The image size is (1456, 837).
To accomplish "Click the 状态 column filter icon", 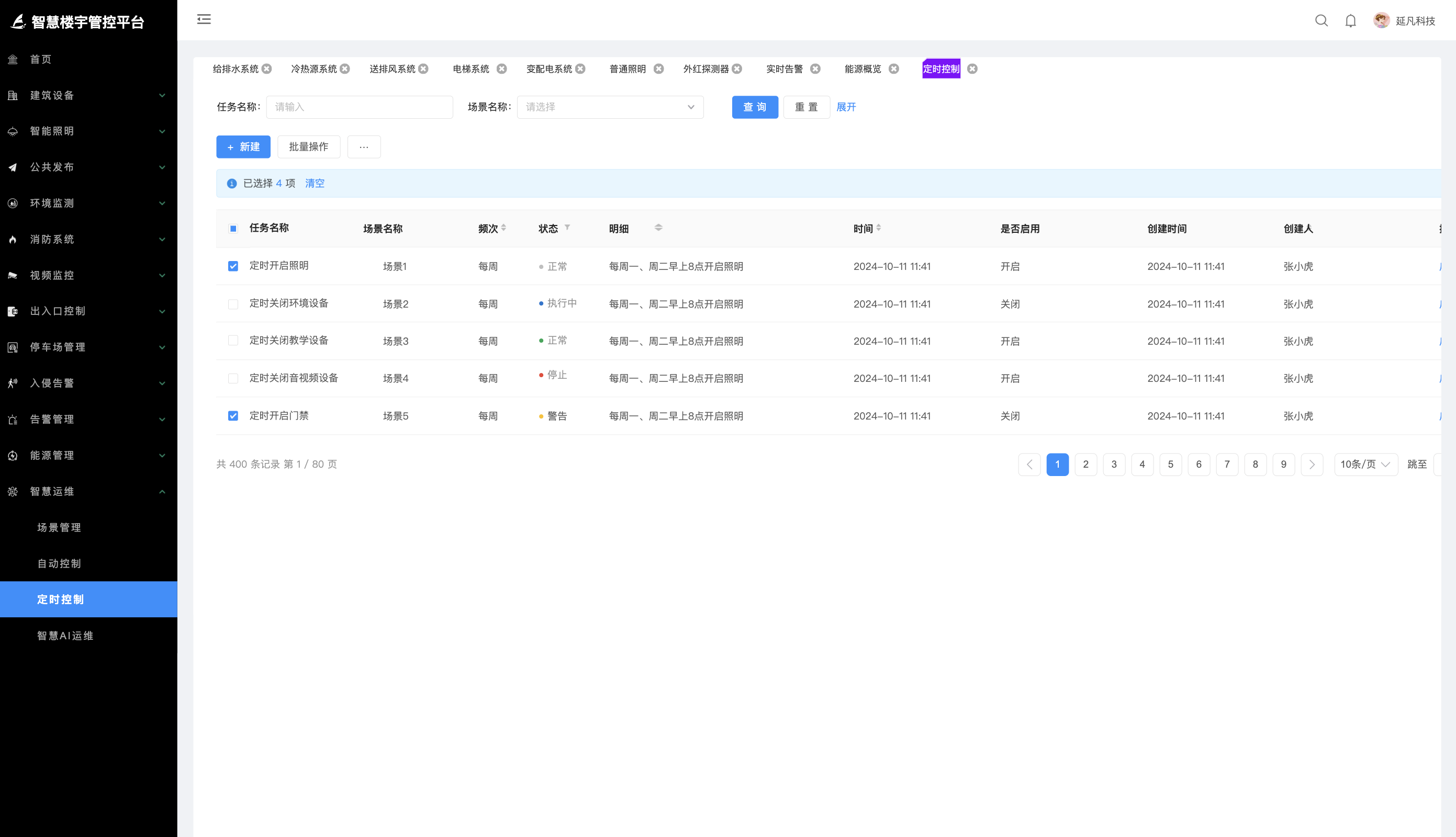I will point(567,228).
